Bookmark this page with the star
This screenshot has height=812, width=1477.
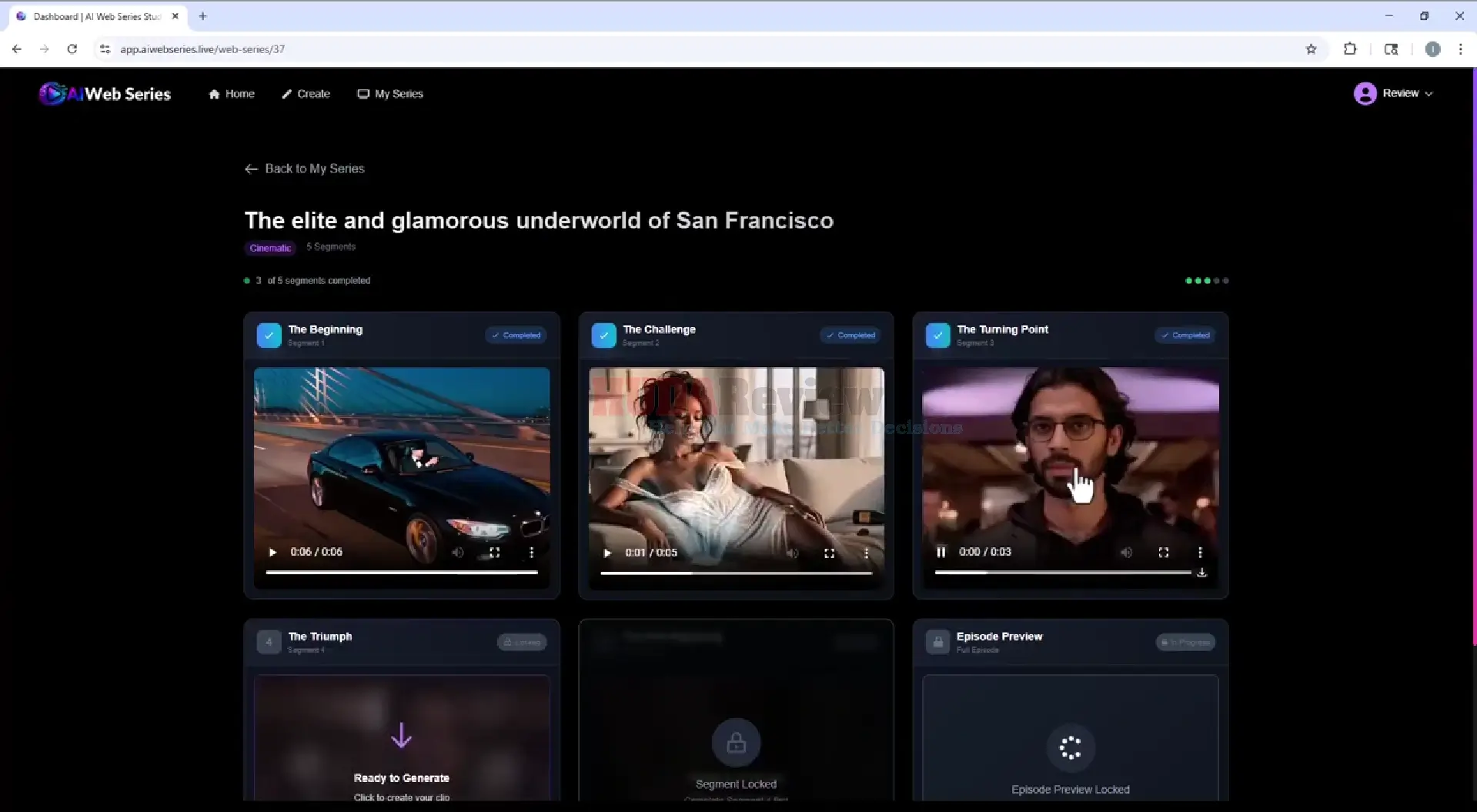[x=1311, y=49]
